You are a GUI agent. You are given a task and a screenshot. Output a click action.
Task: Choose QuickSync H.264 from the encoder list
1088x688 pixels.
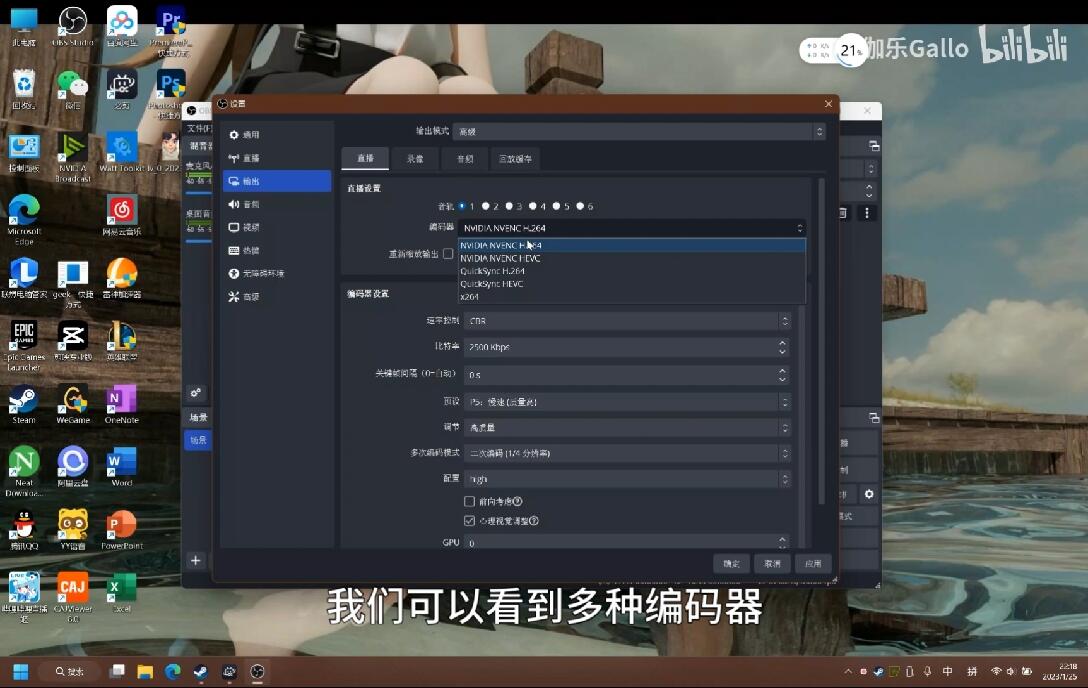[x=631, y=271]
